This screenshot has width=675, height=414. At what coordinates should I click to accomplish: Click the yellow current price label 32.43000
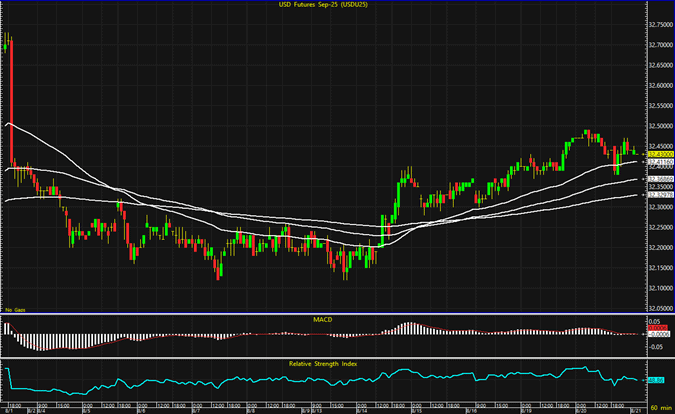pyautogui.click(x=660, y=153)
